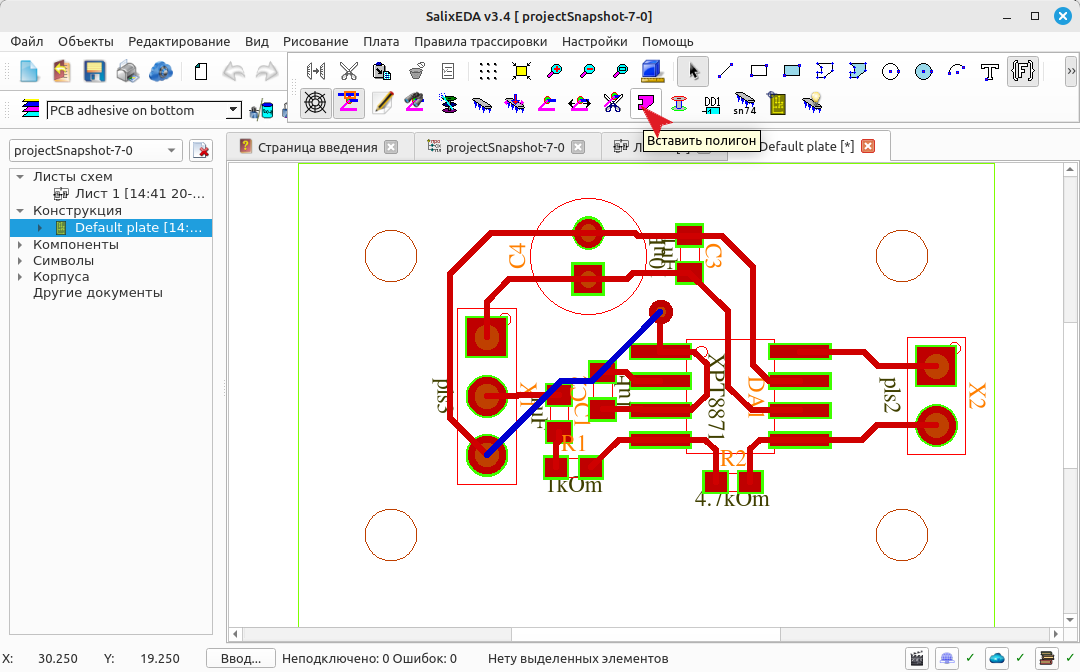Zoom in with the plus magnifier

coord(554,71)
